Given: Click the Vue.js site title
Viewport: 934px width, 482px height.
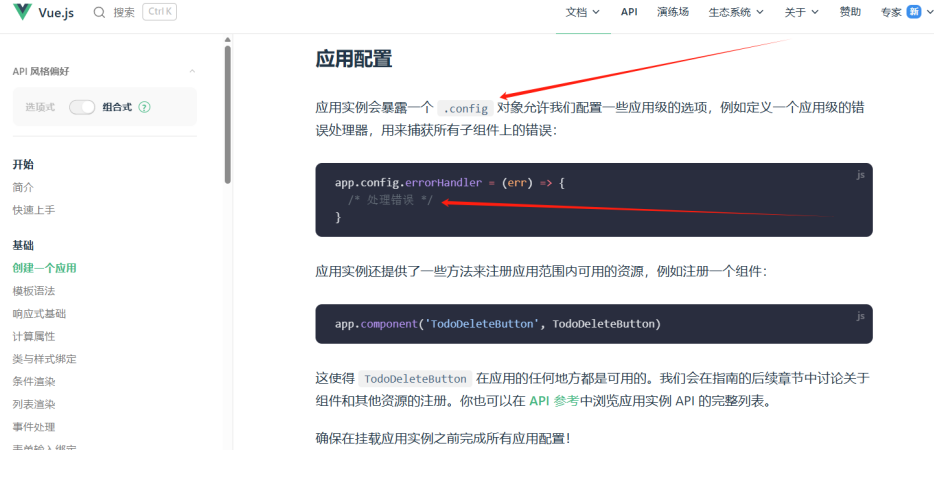Looking at the screenshot, I should click(x=56, y=13).
